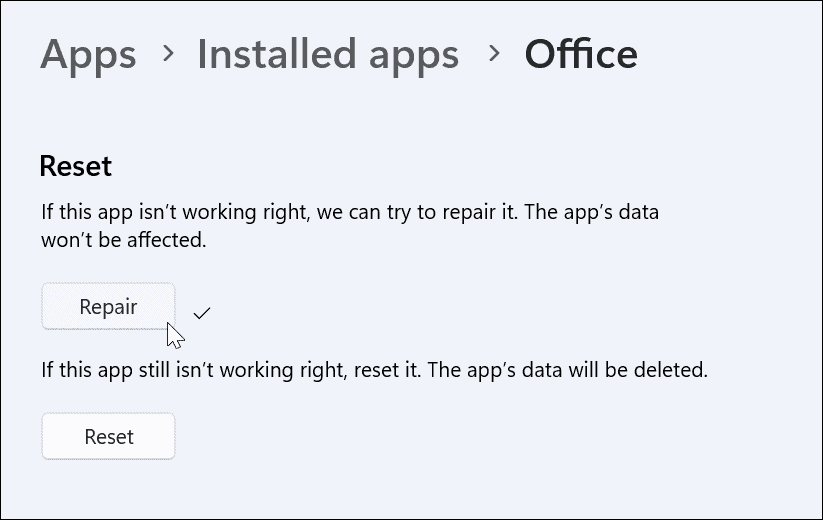Click the first breadcrumb separator arrow
823x520 pixels.
(x=167, y=54)
